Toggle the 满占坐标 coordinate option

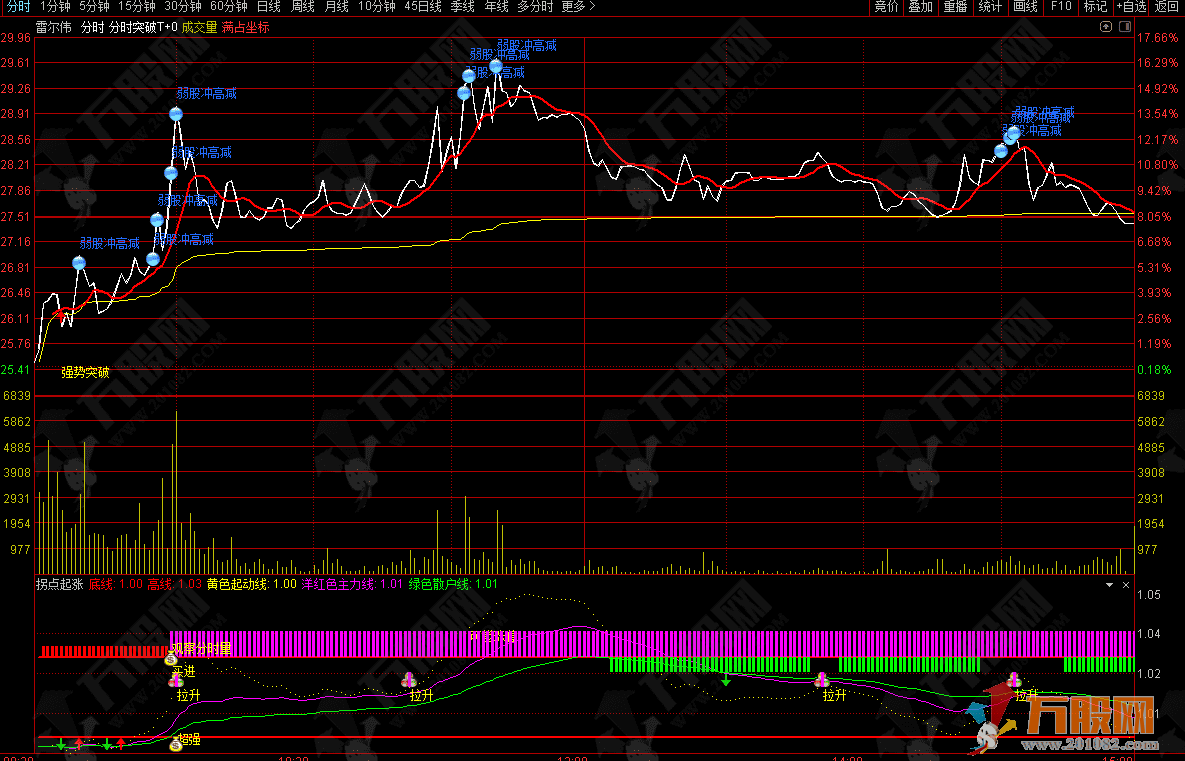[246, 27]
